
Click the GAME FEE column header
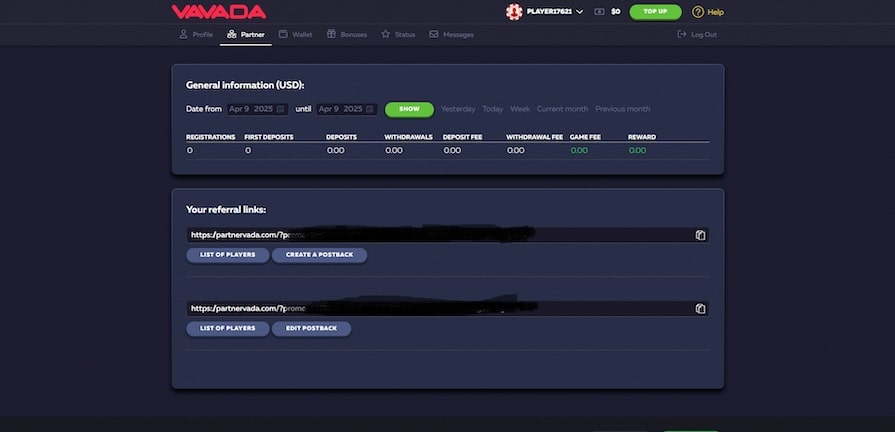click(x=586, y=137)
